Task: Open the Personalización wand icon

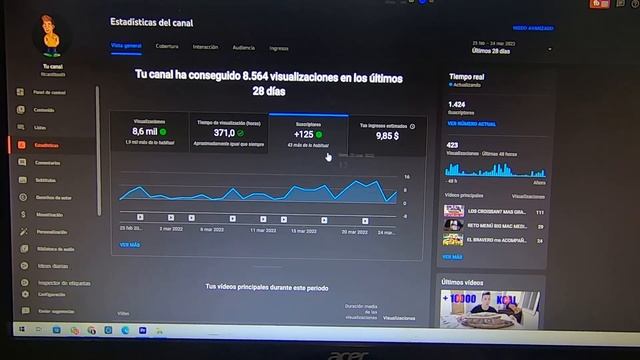Action: point(24,231)
